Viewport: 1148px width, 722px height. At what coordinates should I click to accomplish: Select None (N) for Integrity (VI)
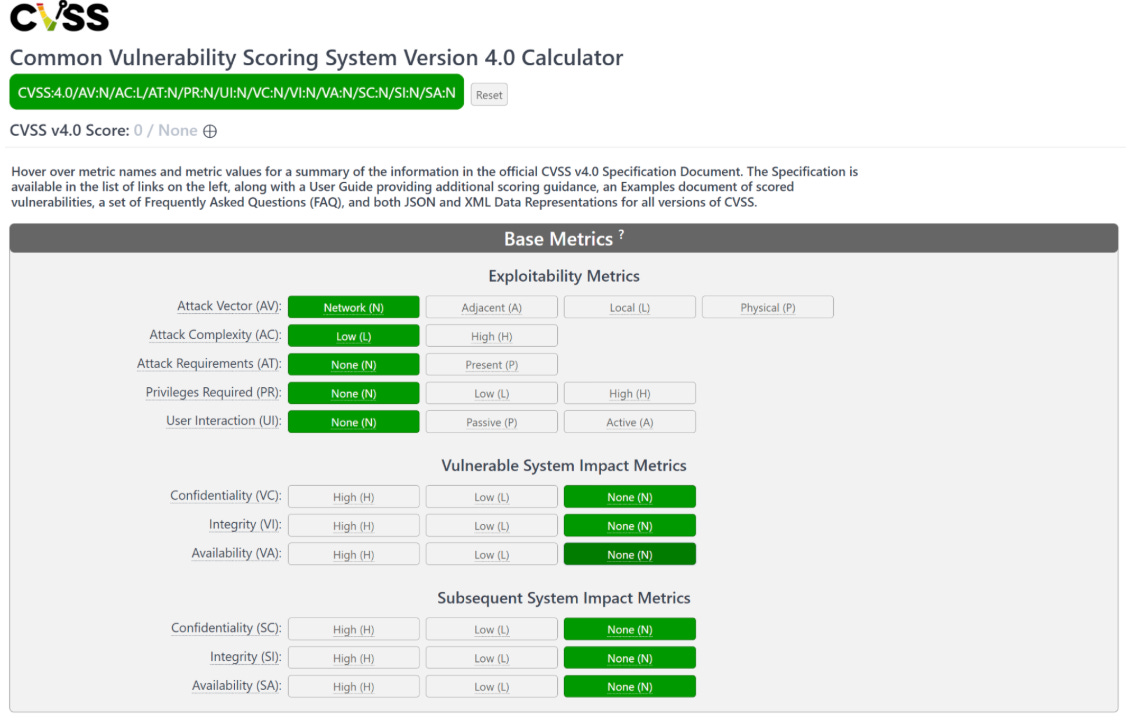pos(630,526)
